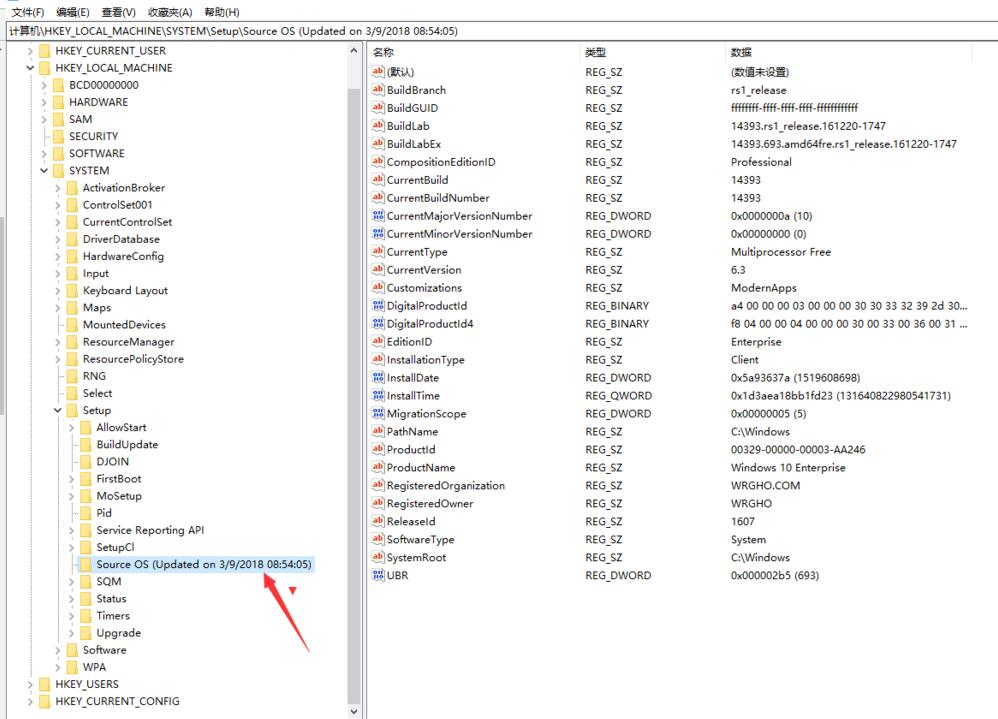The height and width of the screenshot is (719, 998).
Task: Click the tree pane scroll down arrow
Action: point(353,711)
